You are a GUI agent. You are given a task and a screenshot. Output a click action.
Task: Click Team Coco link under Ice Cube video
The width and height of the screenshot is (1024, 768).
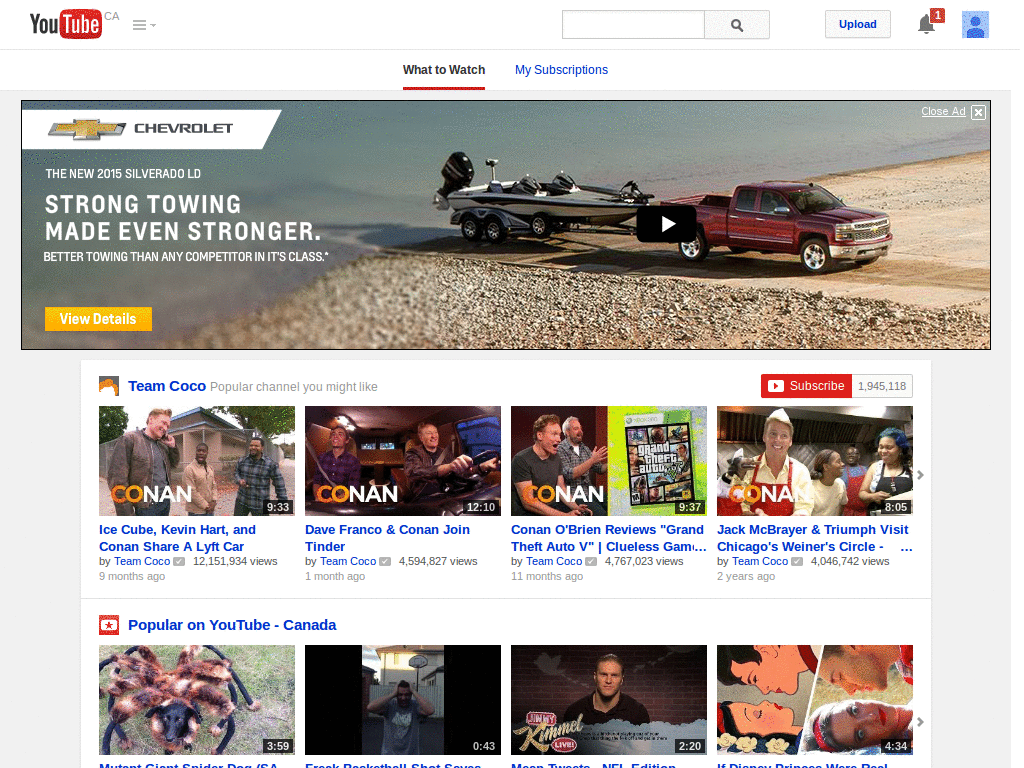(142, 562)
